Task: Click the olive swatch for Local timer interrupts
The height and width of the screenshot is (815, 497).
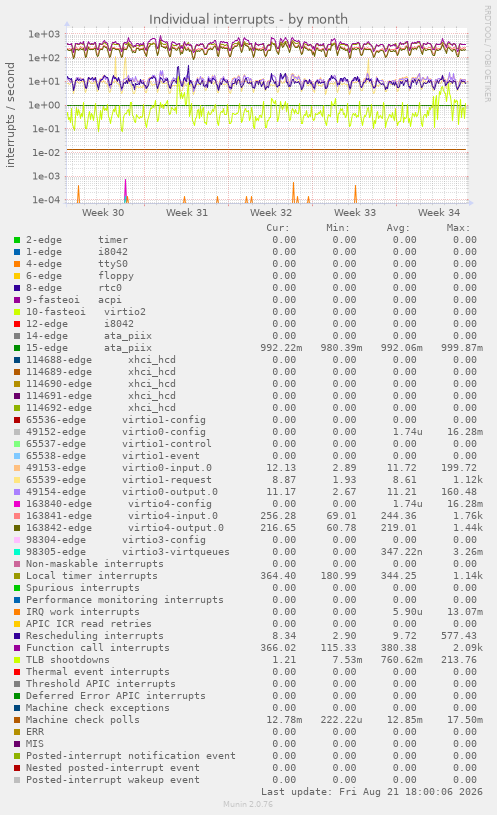Action: tap(17, 576)
